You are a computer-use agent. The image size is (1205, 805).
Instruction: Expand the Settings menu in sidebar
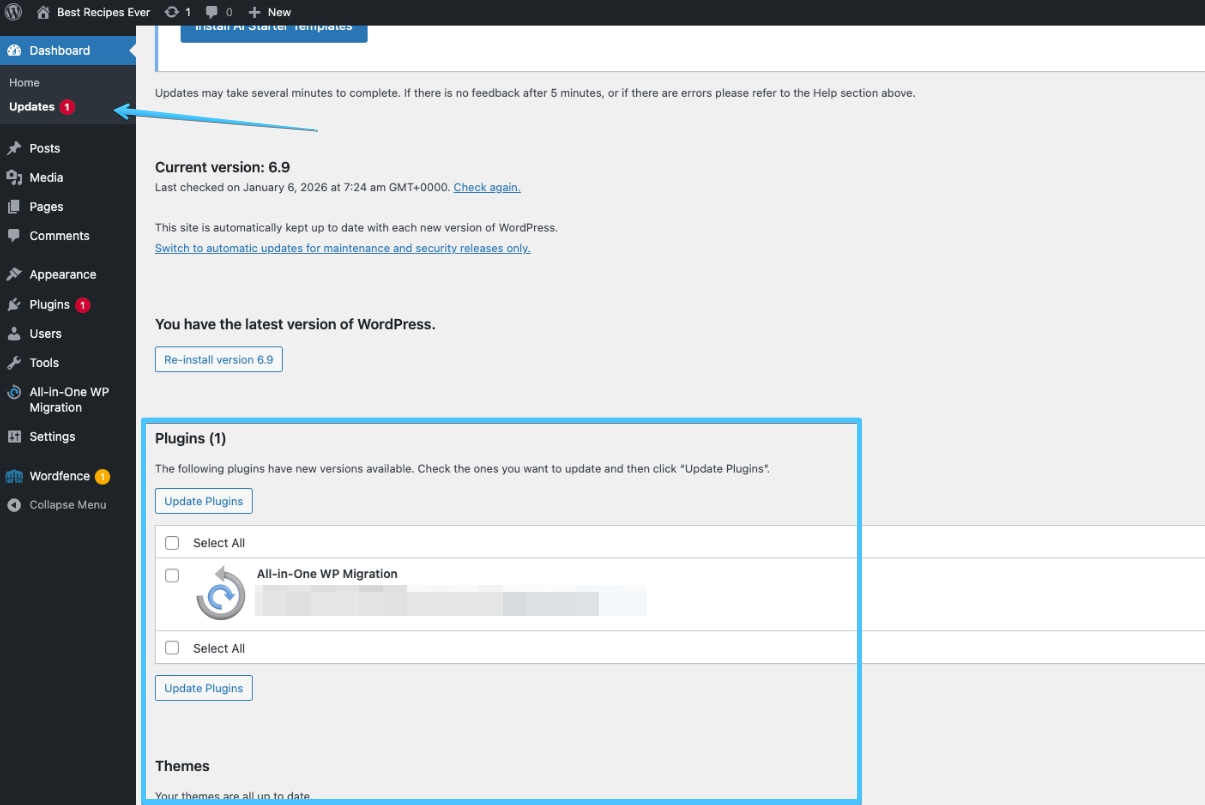[52, 437]
